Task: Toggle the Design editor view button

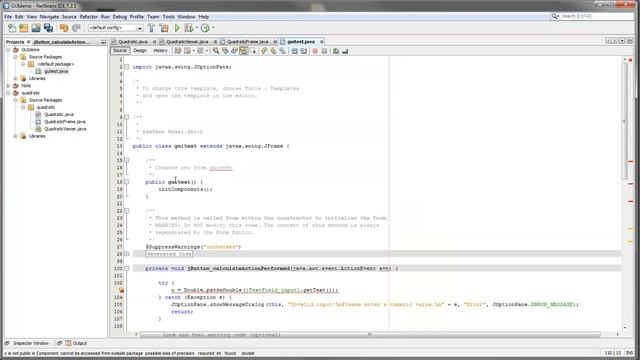Action: [x=140, y=51]
